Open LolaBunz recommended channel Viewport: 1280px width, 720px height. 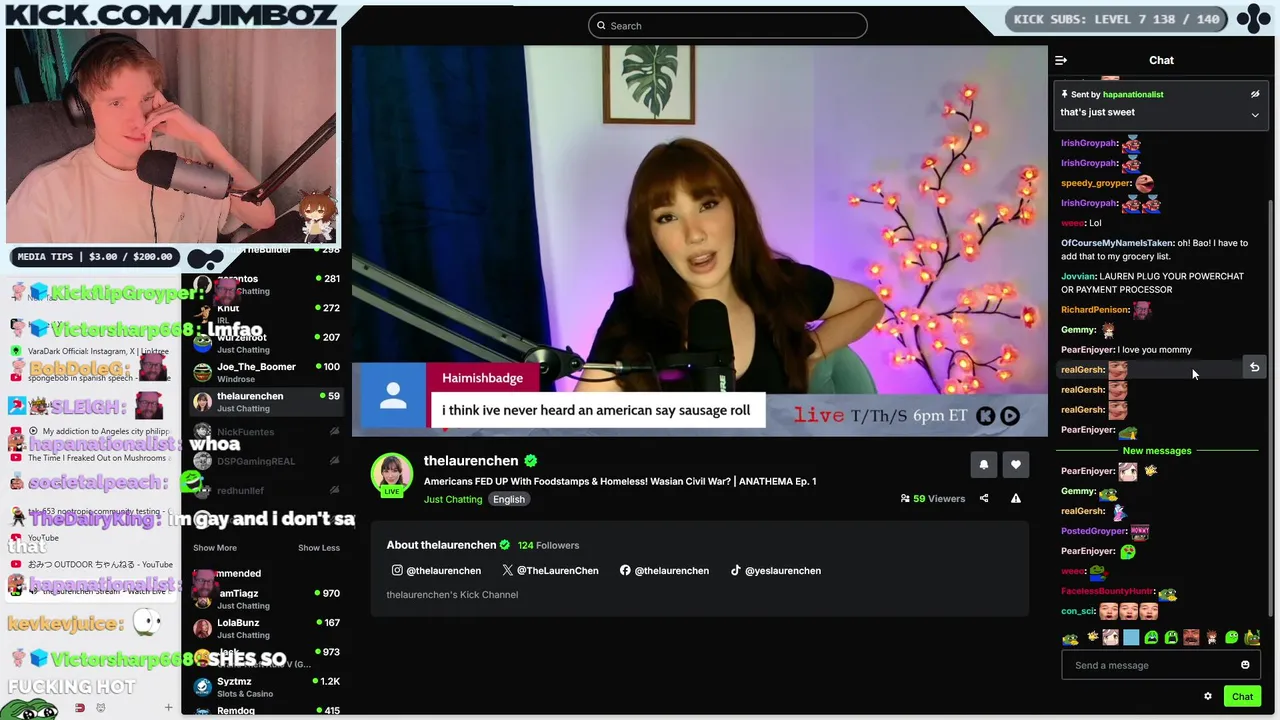click(265, 628)
